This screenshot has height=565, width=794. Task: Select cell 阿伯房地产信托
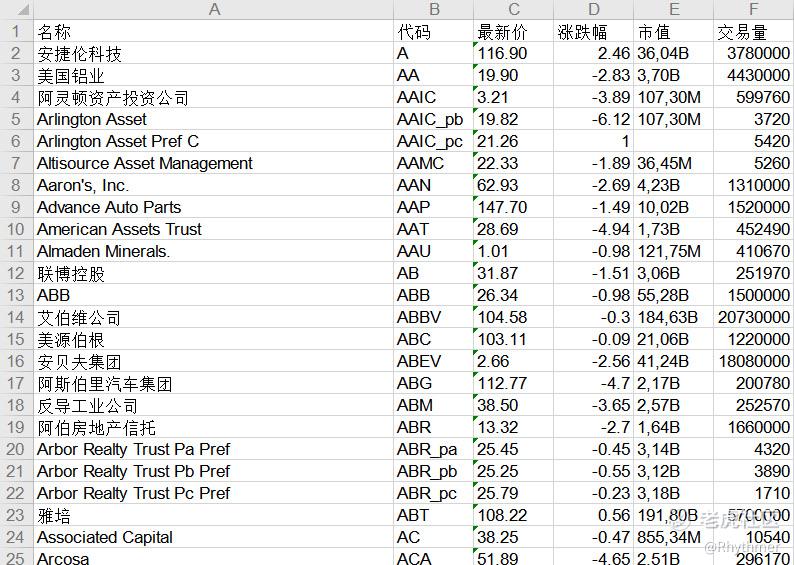click(213, 427)
